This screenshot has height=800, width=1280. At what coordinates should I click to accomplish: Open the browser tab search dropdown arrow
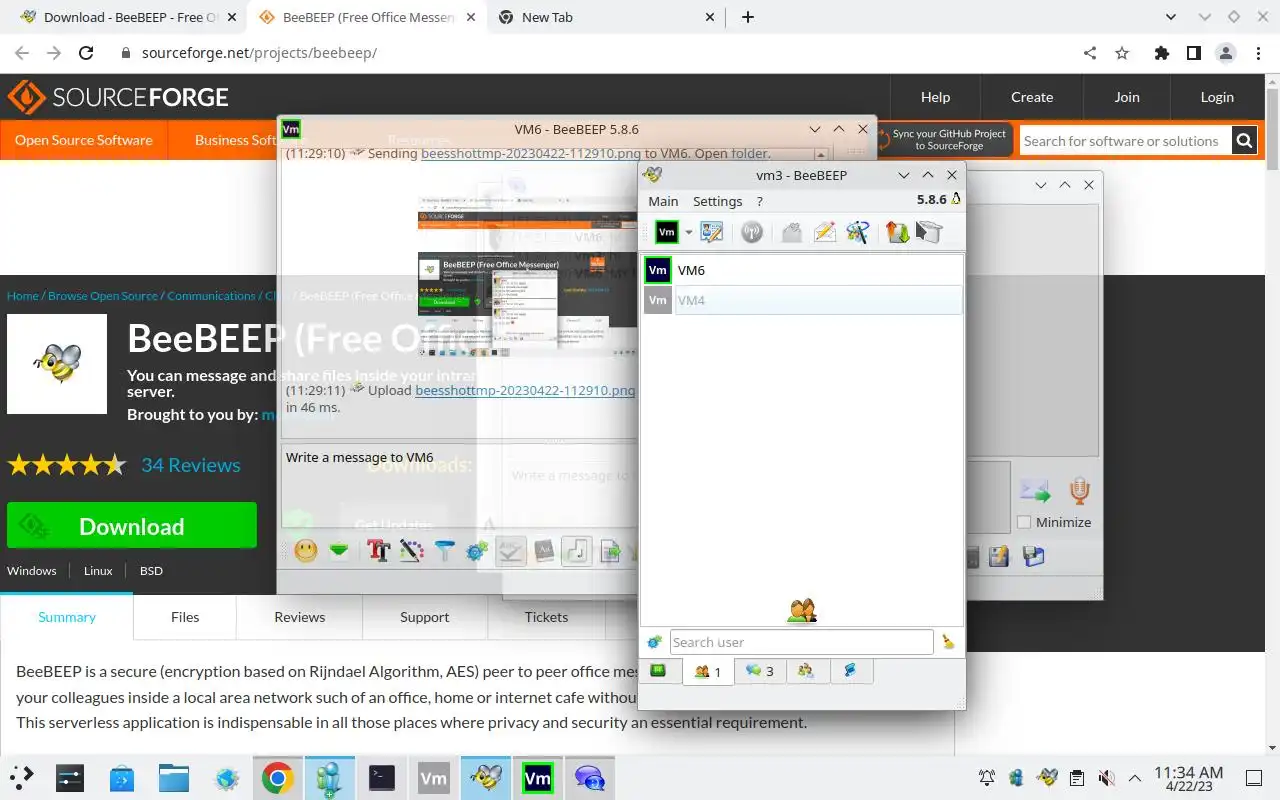[x=1172, y=17]
